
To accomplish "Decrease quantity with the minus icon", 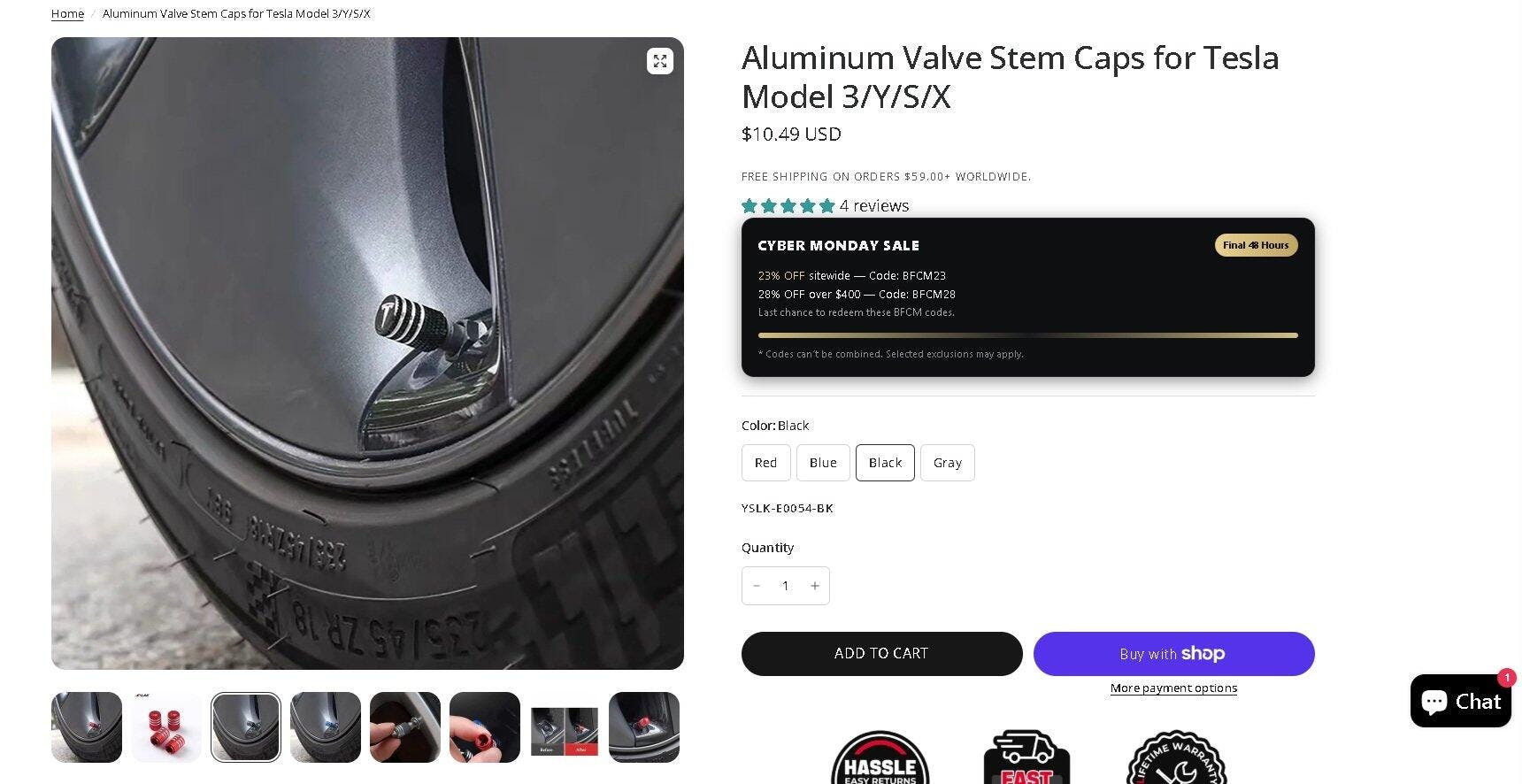I will click(x=757, y=586).
